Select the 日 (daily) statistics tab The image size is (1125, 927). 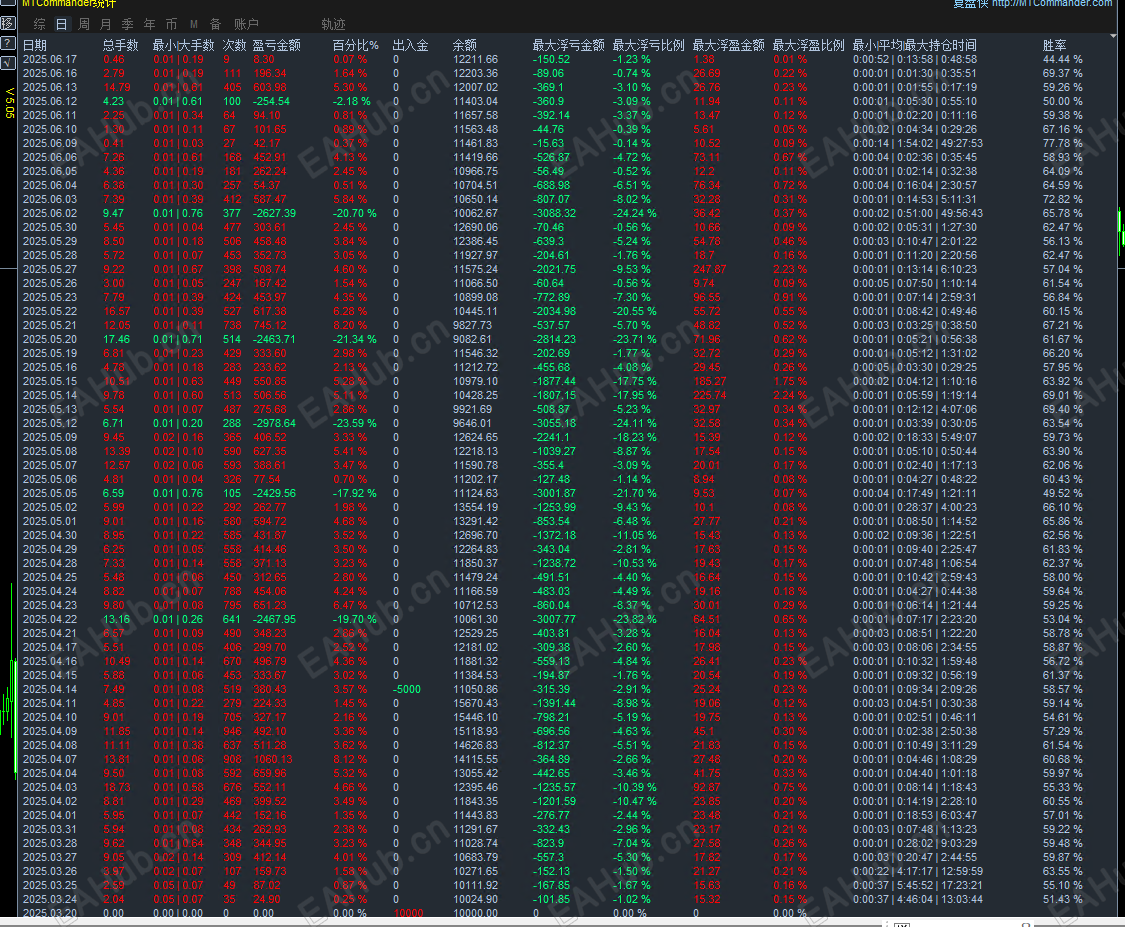[62, 24]
